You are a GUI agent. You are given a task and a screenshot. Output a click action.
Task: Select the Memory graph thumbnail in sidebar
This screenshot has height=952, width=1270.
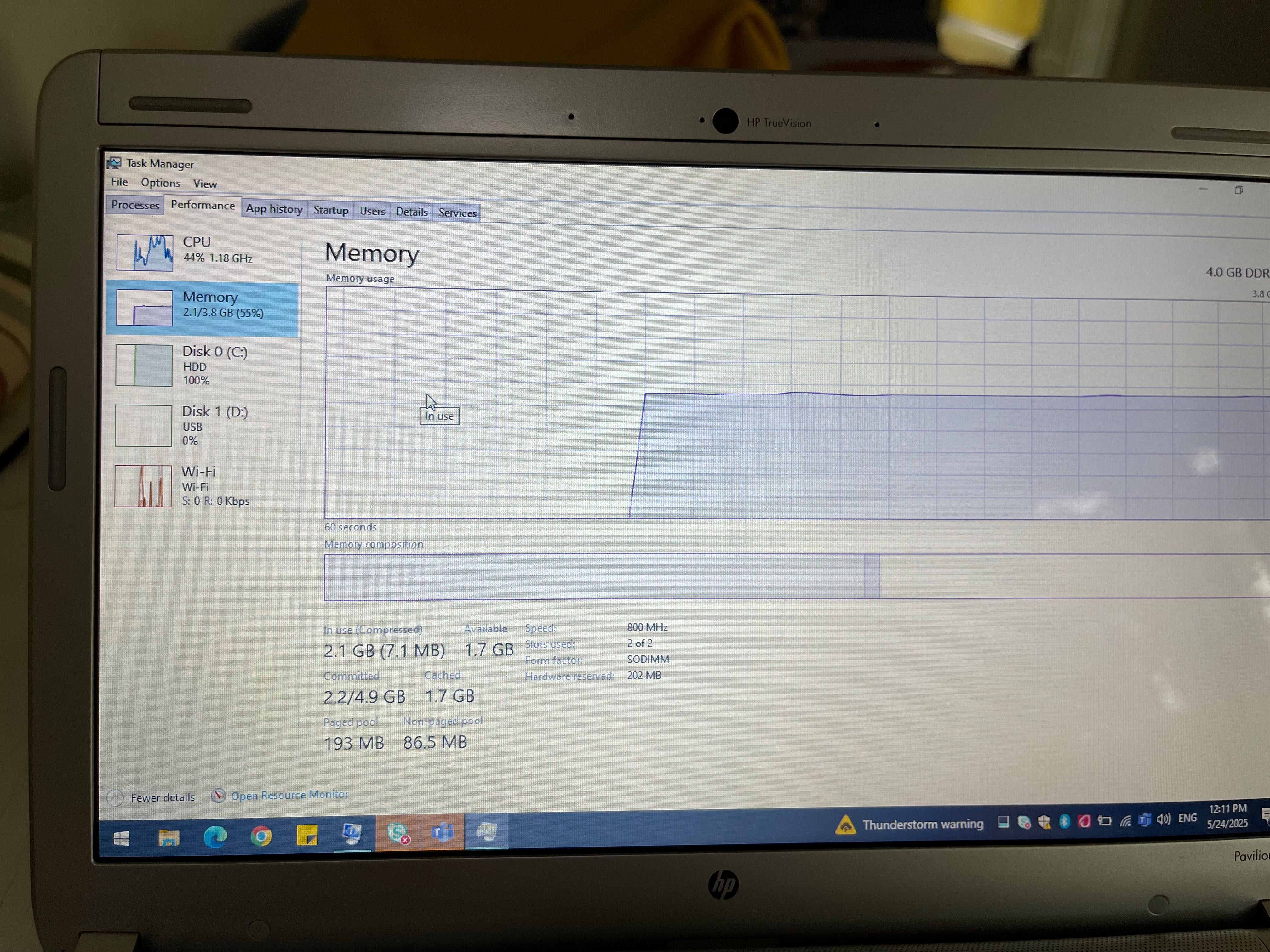(x=144, y=308)
